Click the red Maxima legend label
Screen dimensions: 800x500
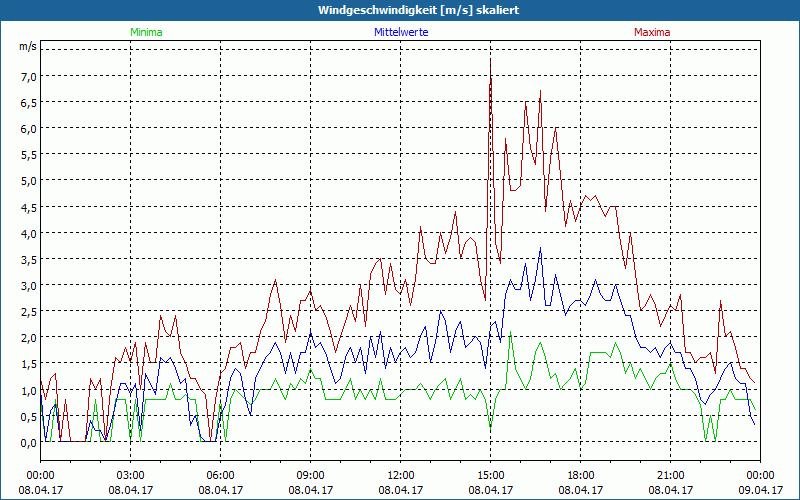[x=652, y=32]
